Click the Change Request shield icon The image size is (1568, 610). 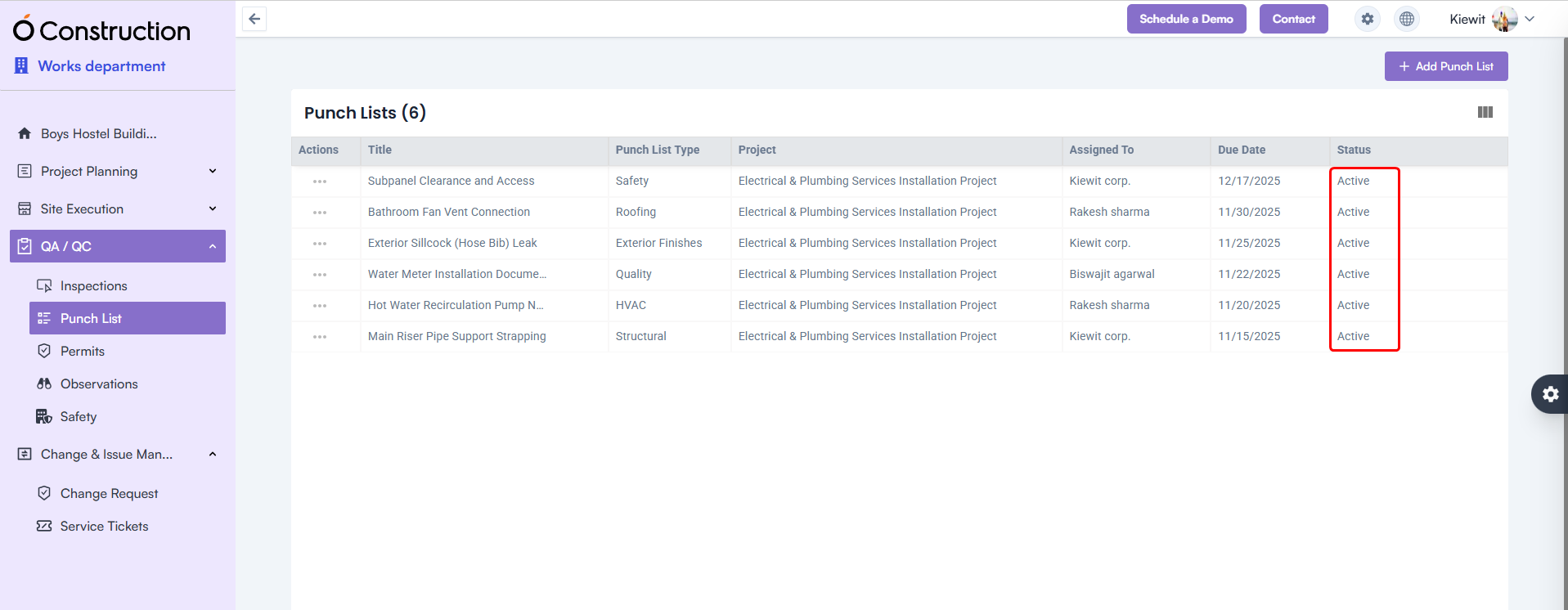click(x=44, y=493)
